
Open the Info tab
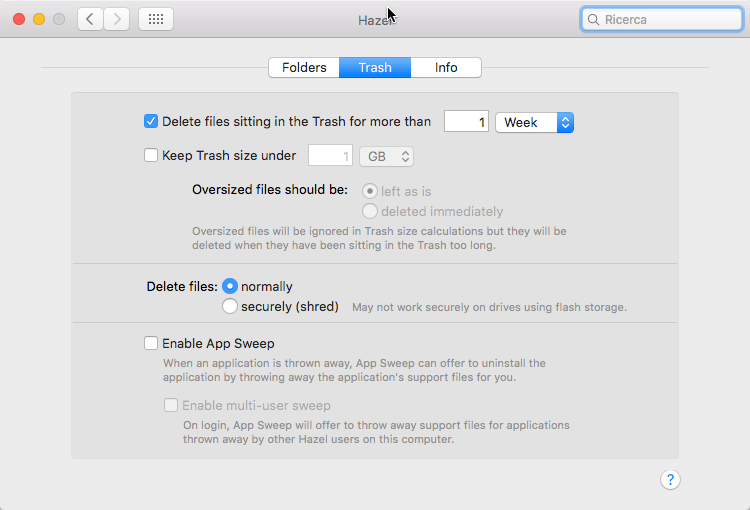point(446,67)
